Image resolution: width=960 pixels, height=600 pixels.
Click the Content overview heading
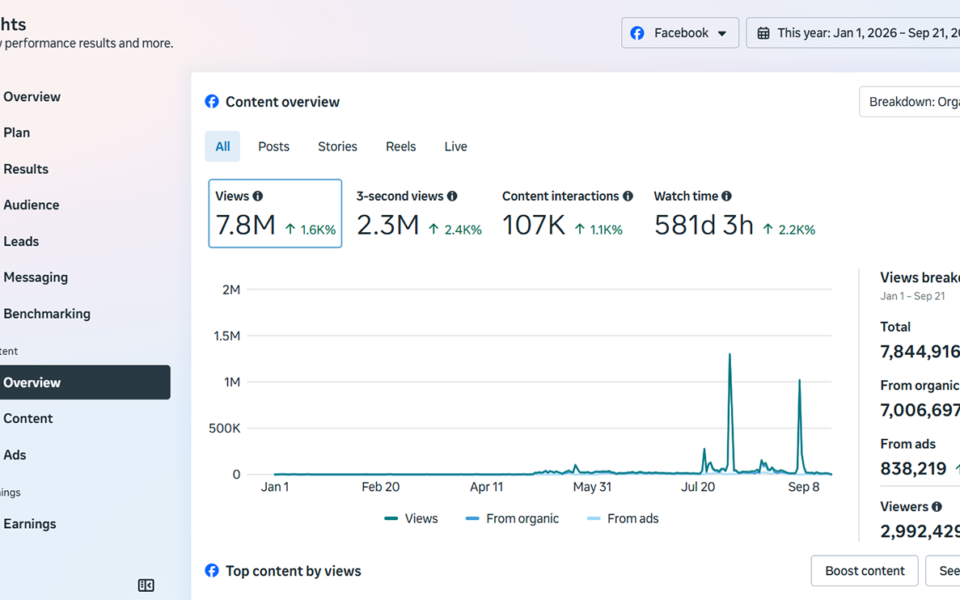(x=282, y=102)
